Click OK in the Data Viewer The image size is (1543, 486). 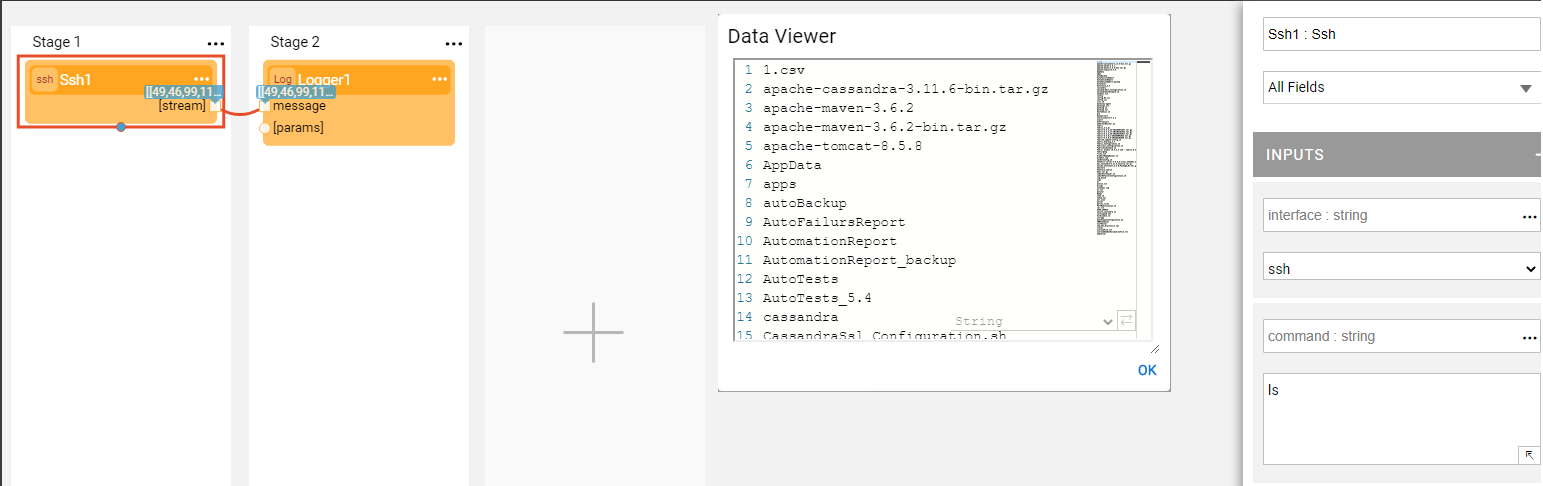point(1147,370)
